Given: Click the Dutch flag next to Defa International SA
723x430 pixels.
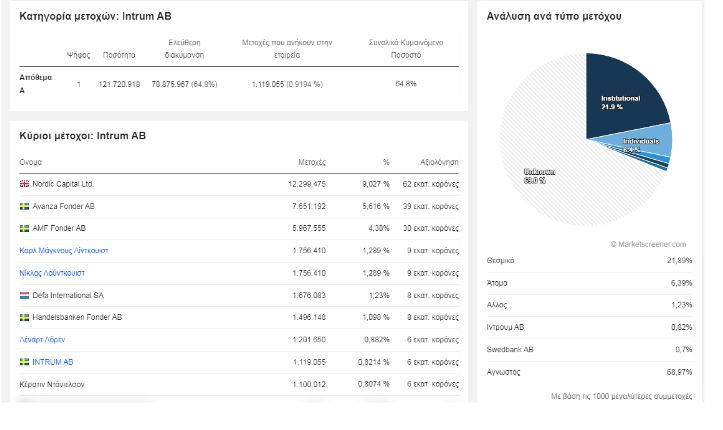Looking at the screenshot, I should 25,295.
